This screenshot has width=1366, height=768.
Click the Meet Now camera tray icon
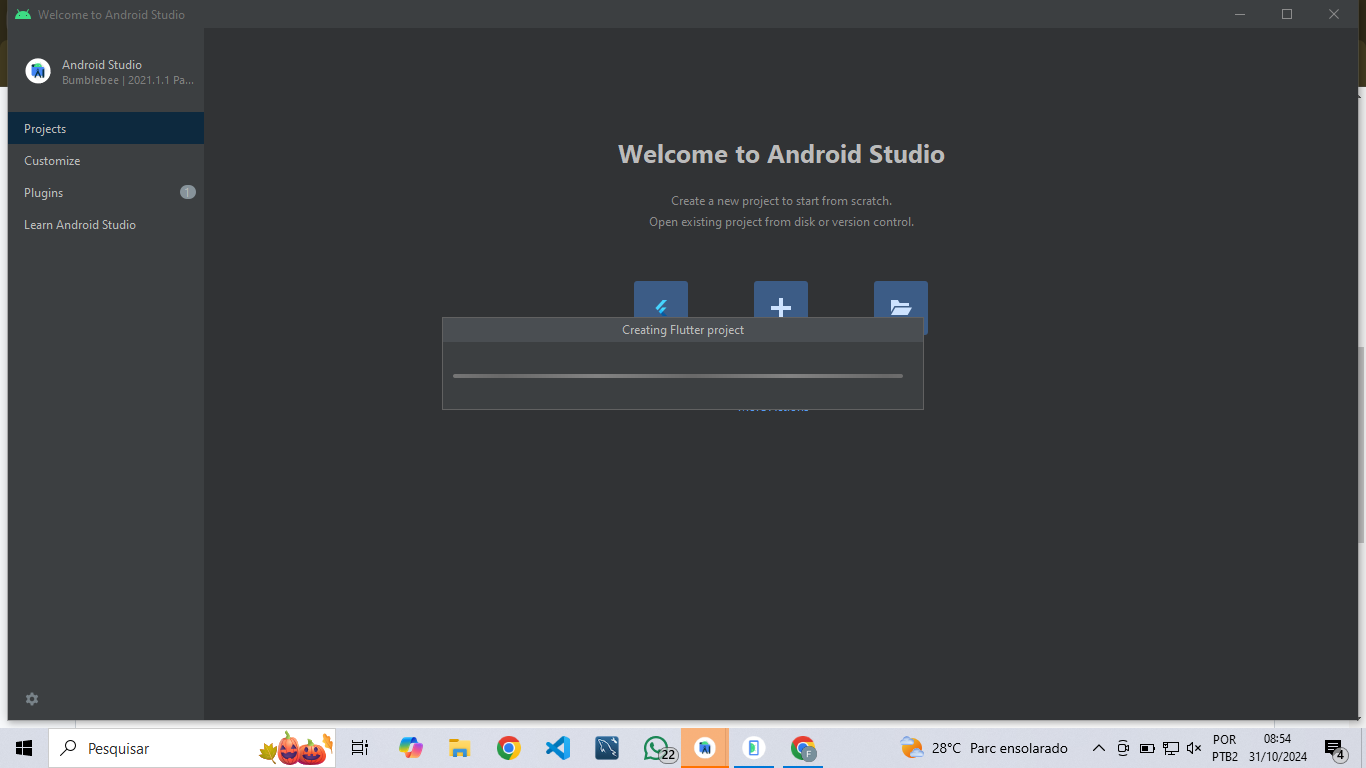[1123, 748]
